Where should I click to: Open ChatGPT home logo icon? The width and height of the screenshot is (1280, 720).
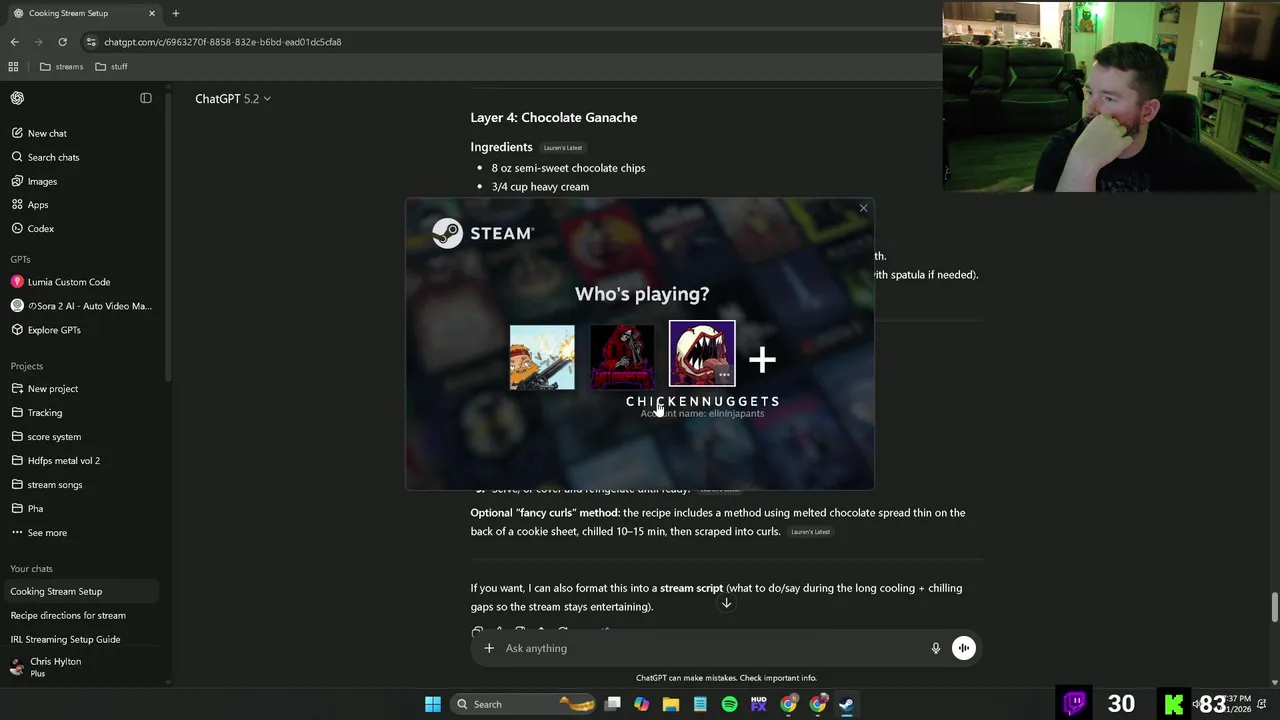point(17,98)
